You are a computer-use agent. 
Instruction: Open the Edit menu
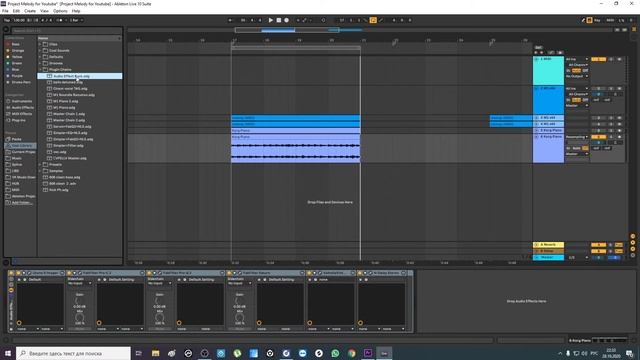coord(16,11)
